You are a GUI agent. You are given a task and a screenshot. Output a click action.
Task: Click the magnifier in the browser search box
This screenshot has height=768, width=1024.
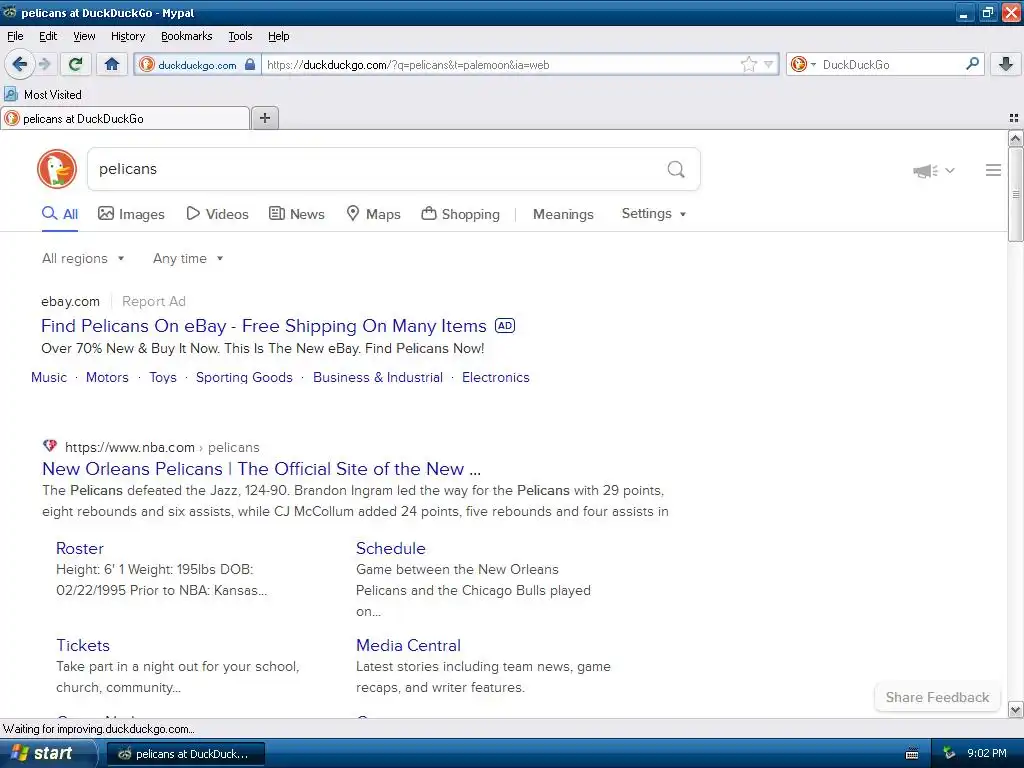click(x=972, y=64)
